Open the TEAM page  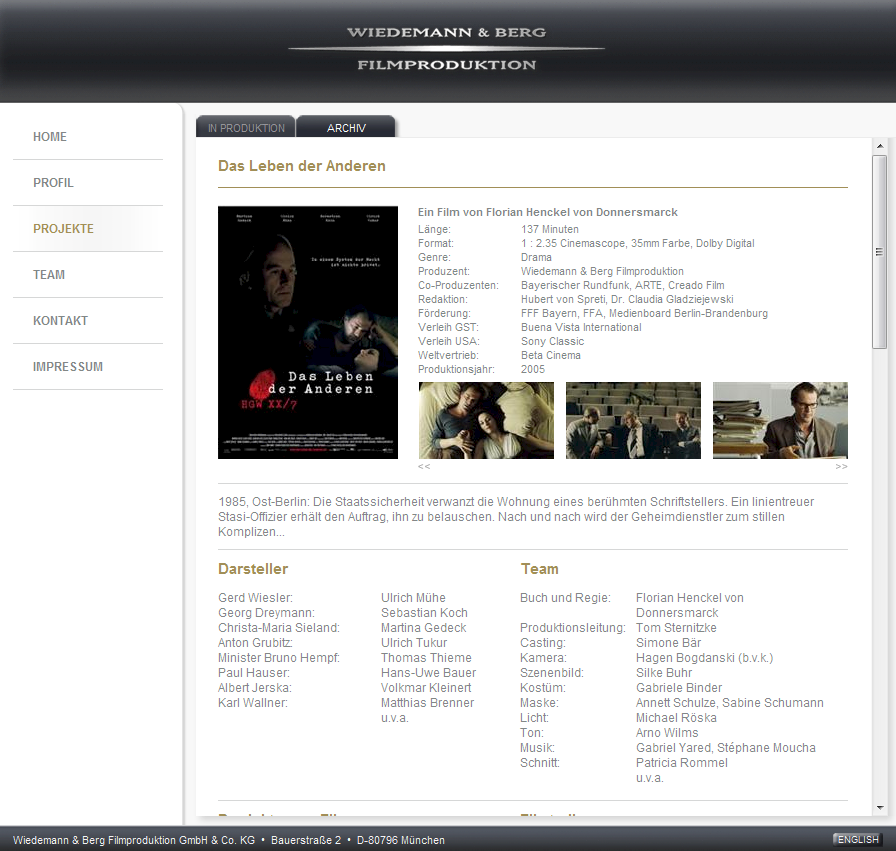pos(49,275)
